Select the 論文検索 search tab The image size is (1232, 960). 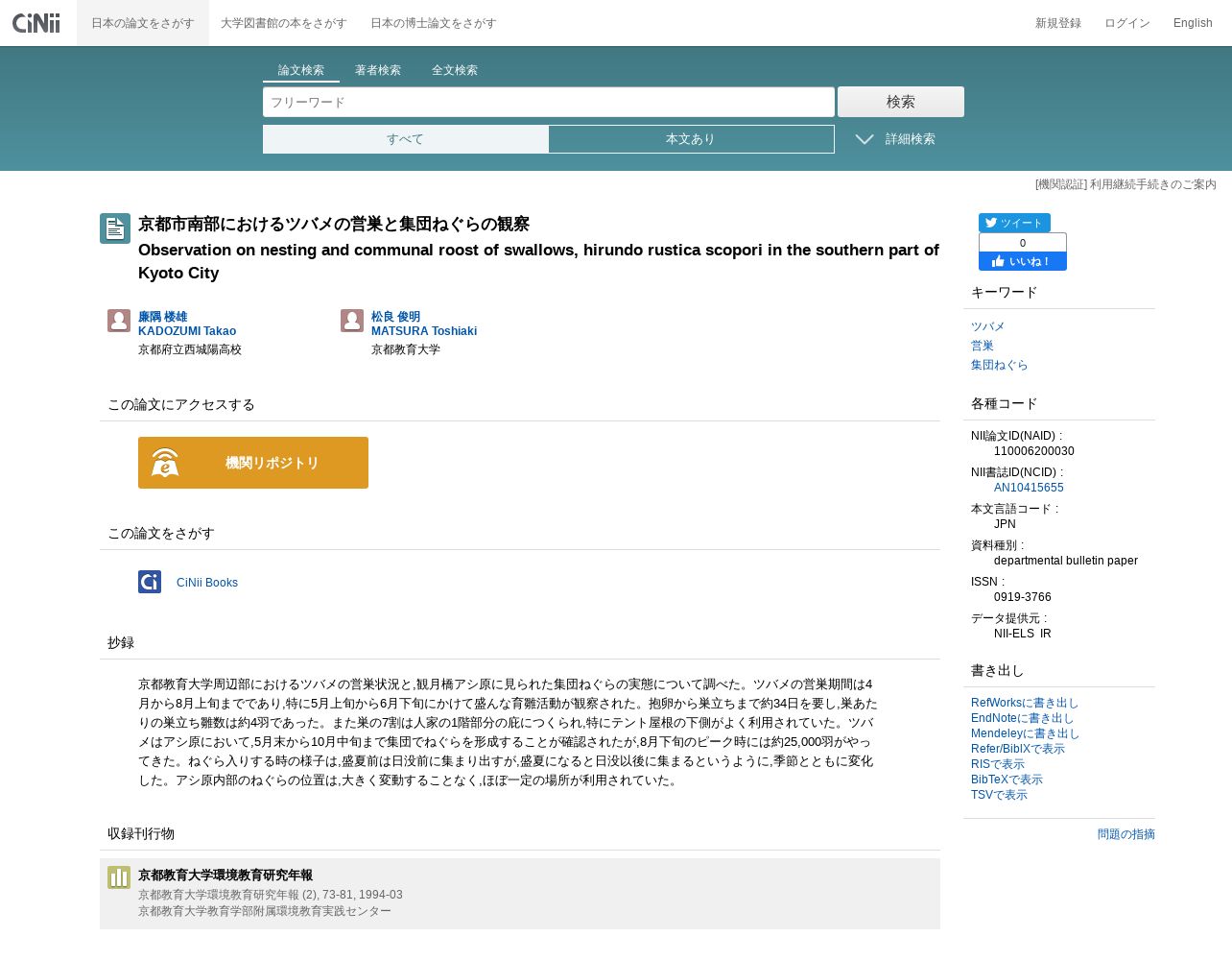(301, 70)
